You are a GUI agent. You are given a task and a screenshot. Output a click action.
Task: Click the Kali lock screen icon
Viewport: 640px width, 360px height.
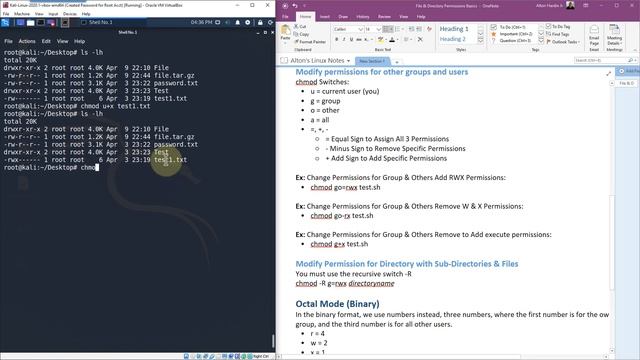click(260, 22)
